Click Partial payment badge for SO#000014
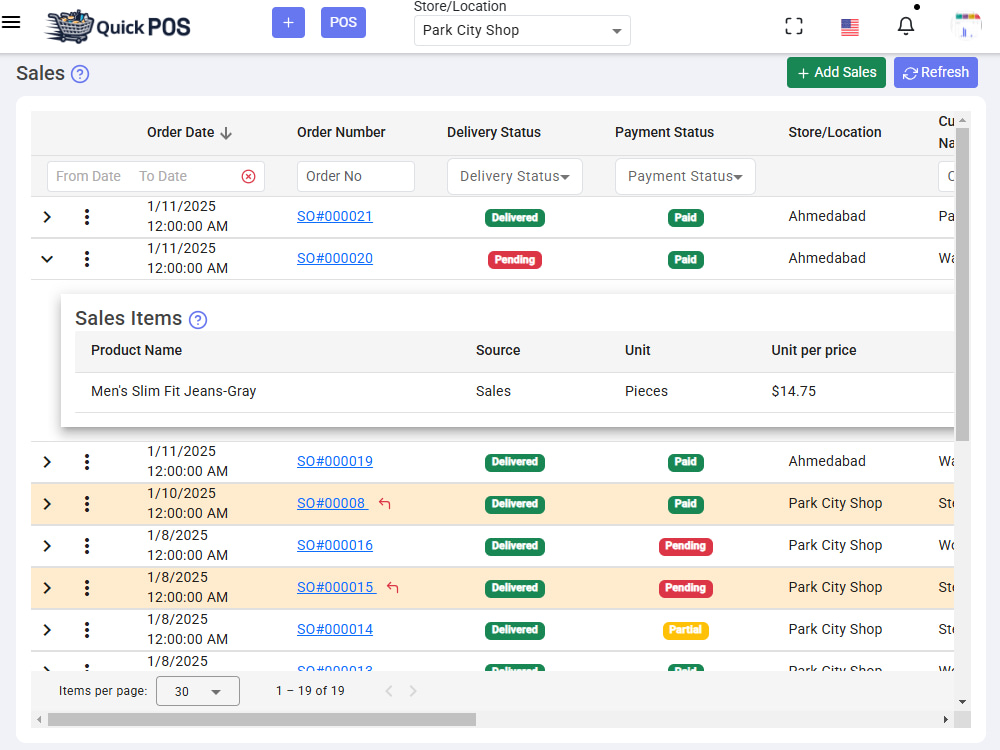 (686, 630)
